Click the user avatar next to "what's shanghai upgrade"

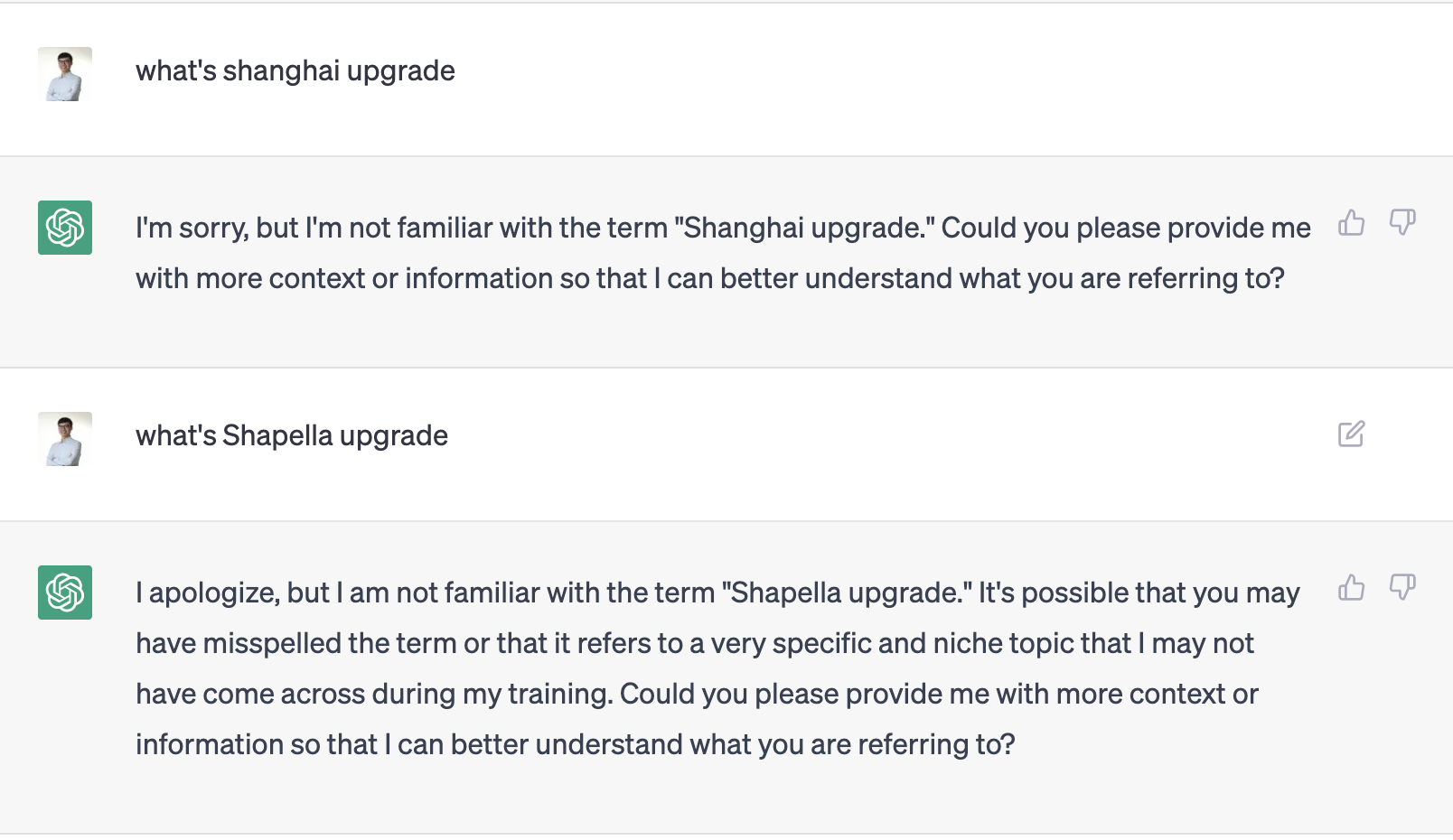[x=65, y=74]
